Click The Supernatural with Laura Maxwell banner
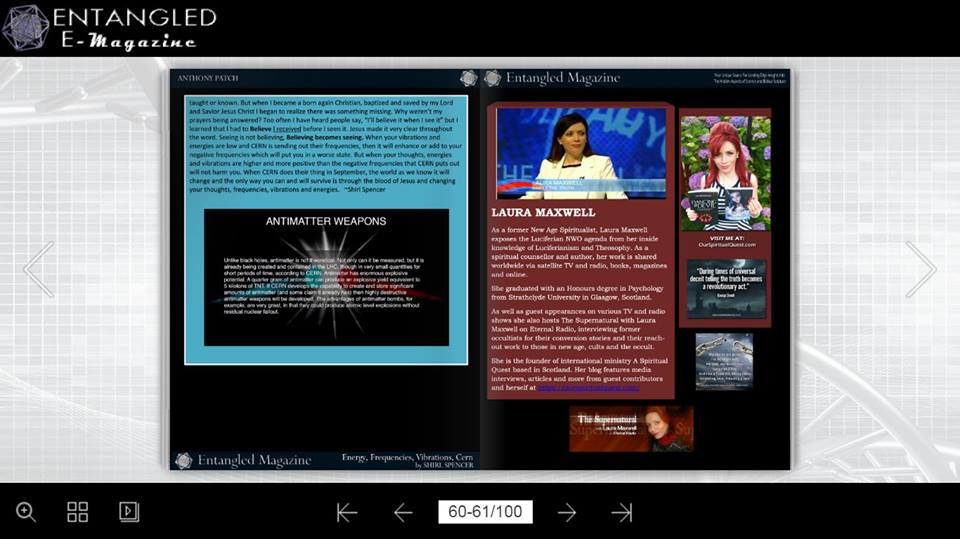Image resolution: width=960 pixels, height=539 pixels. [x=631, y=428]
